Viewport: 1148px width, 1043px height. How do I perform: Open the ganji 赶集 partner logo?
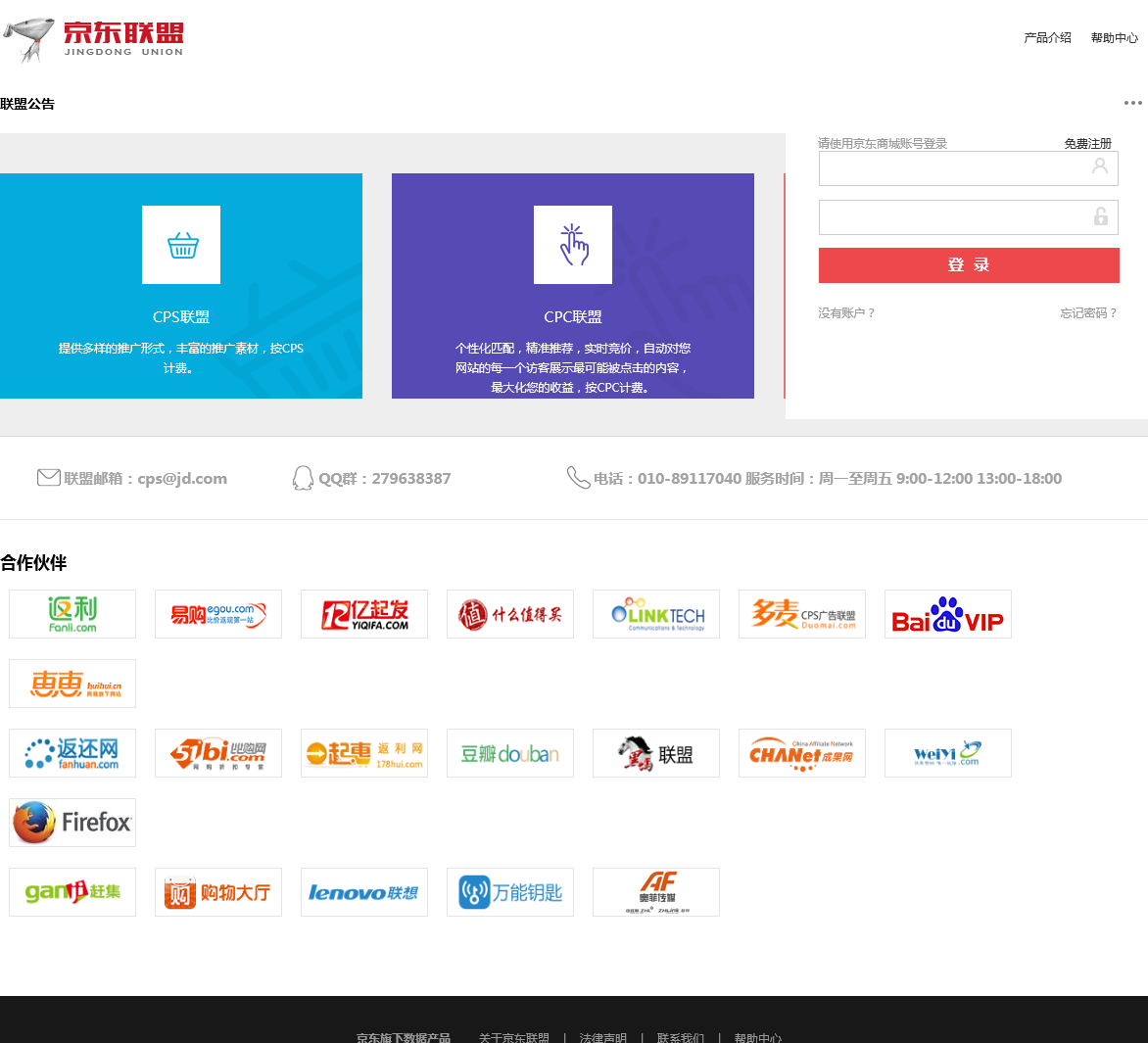click(x=72, y=892)
